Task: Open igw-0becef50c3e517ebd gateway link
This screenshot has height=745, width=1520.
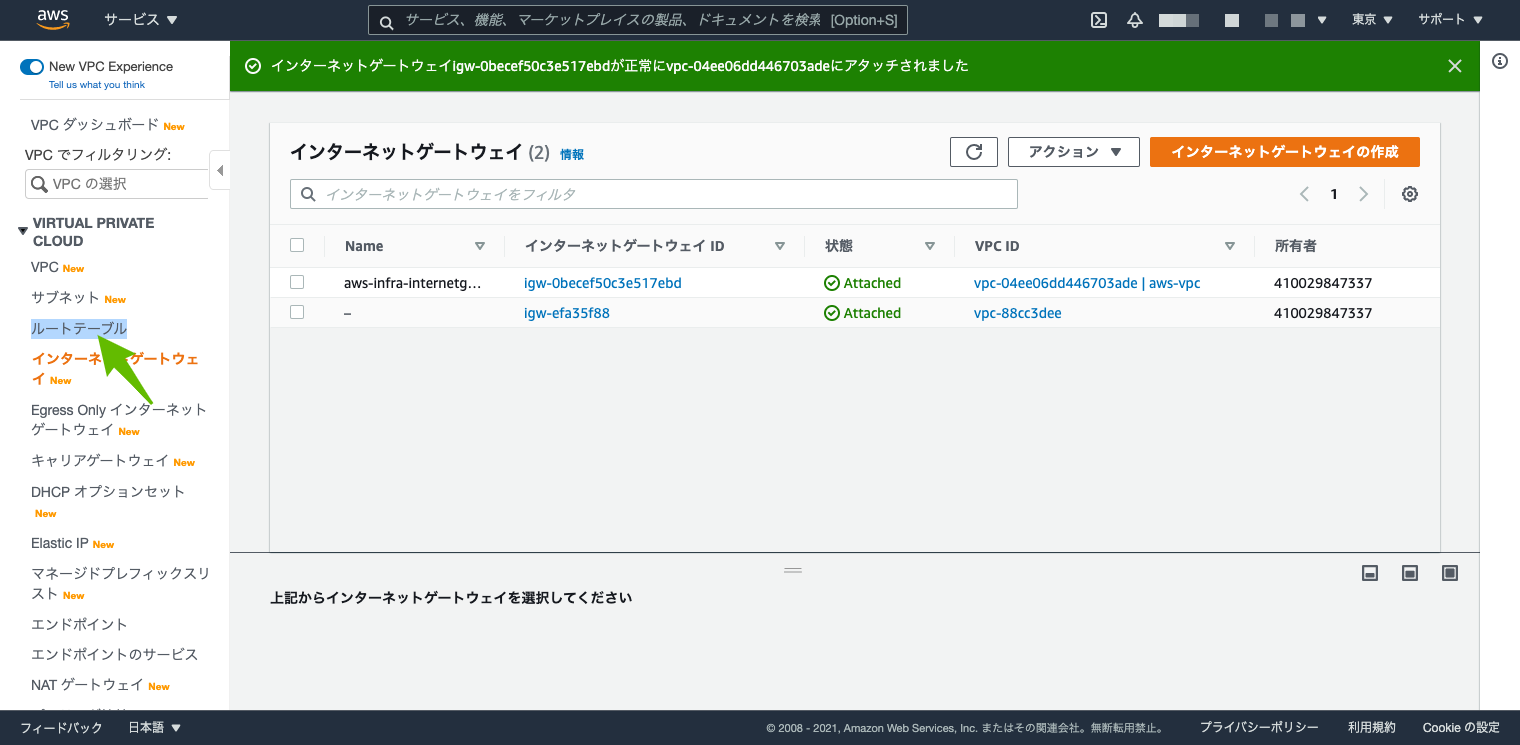Action: pos(603,283)
